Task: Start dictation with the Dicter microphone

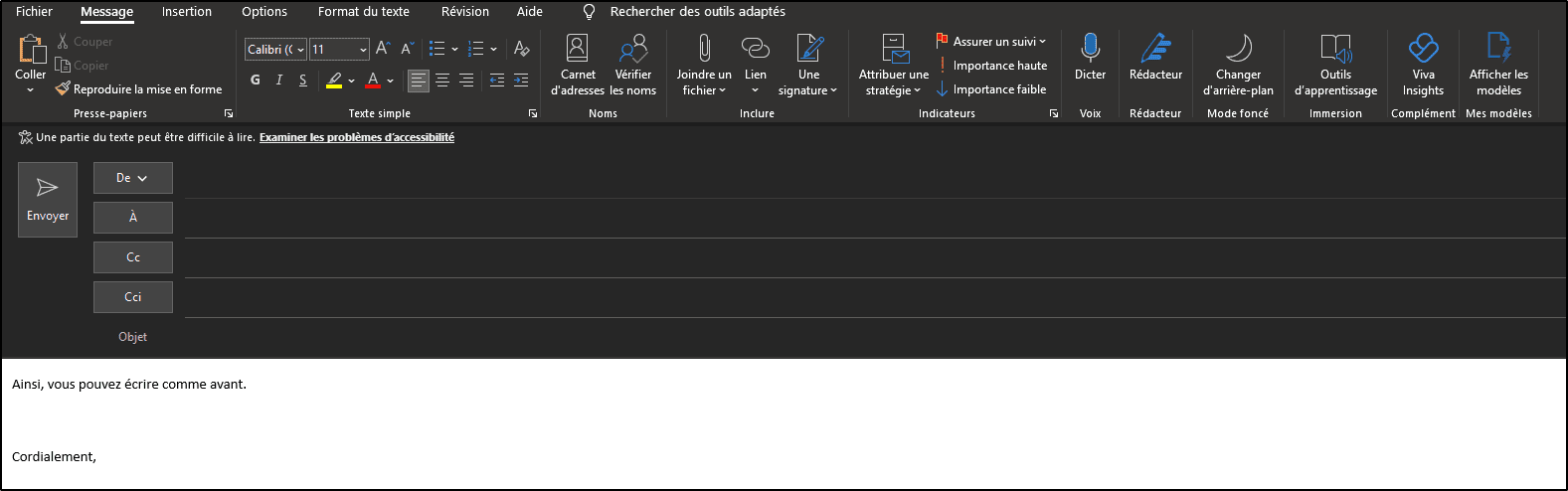Action: pyautogui.click(x=1091, y=57)
